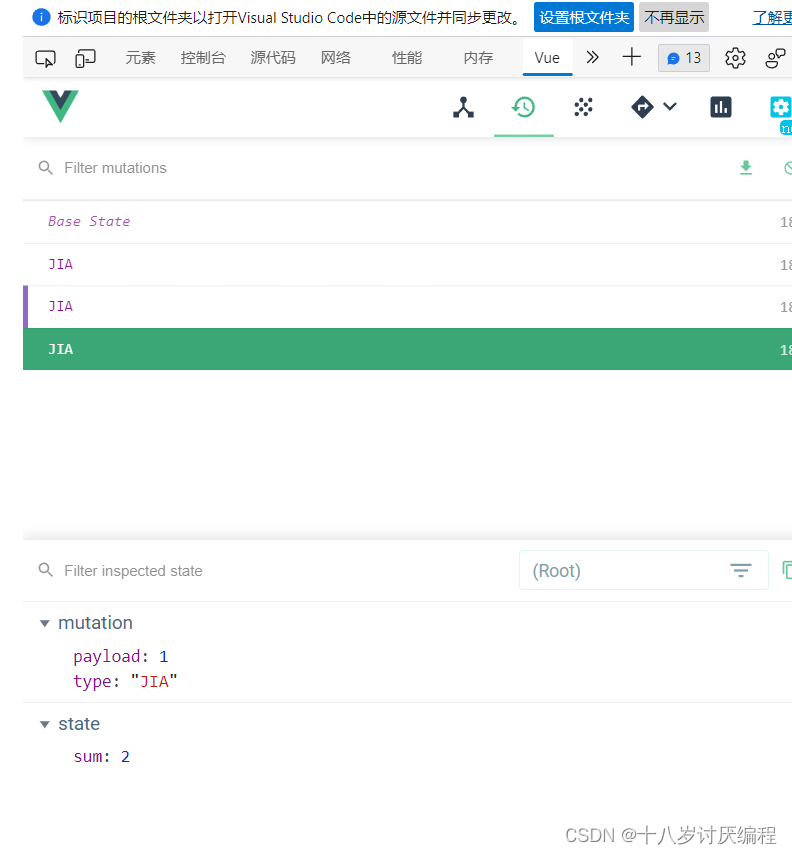Open the (Root) module dropdown
The width and height of the screenshot is (792, 855).
click(644, 570)
